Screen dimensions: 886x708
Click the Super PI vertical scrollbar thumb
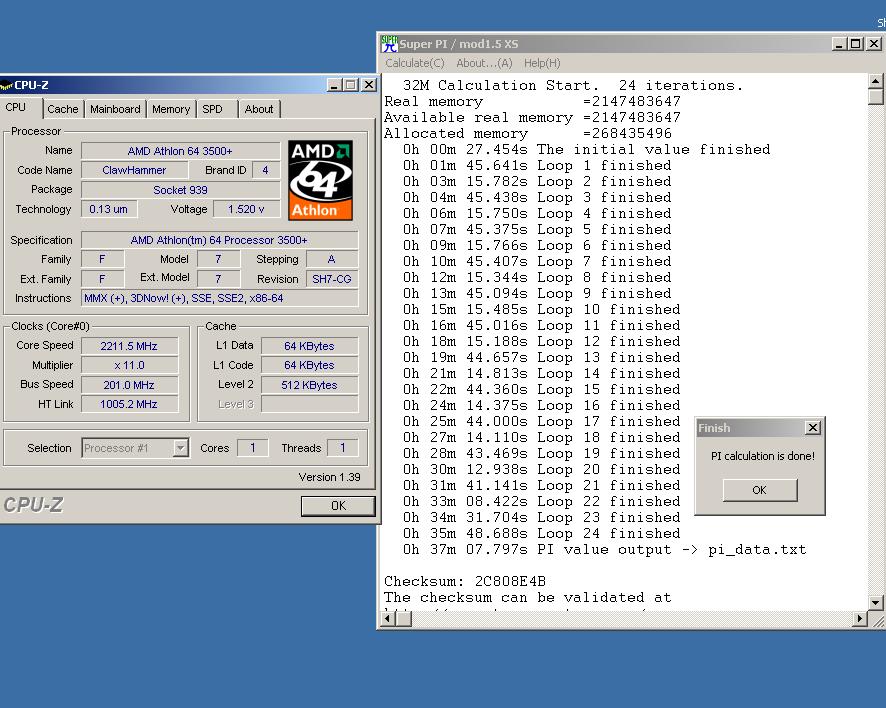(875, 97)
